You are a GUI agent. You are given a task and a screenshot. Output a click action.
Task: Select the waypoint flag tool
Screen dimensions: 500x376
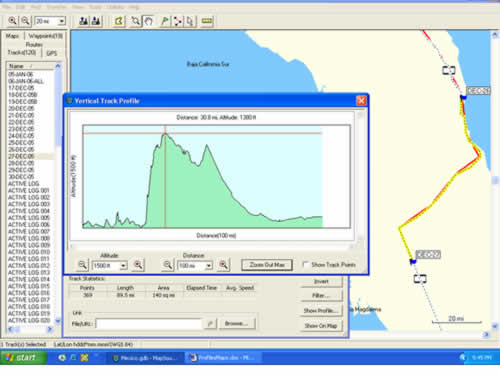(x=165, y=21)
